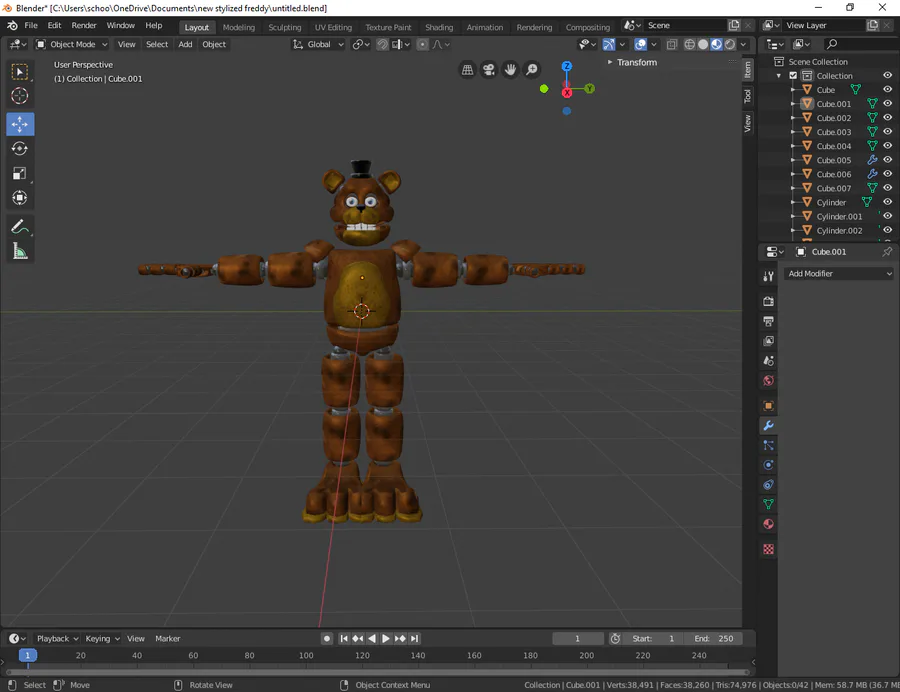The height and width of the screenshot is (692, 900).
Task: Activate the Scale tool
Action: (x=20, y=173)
